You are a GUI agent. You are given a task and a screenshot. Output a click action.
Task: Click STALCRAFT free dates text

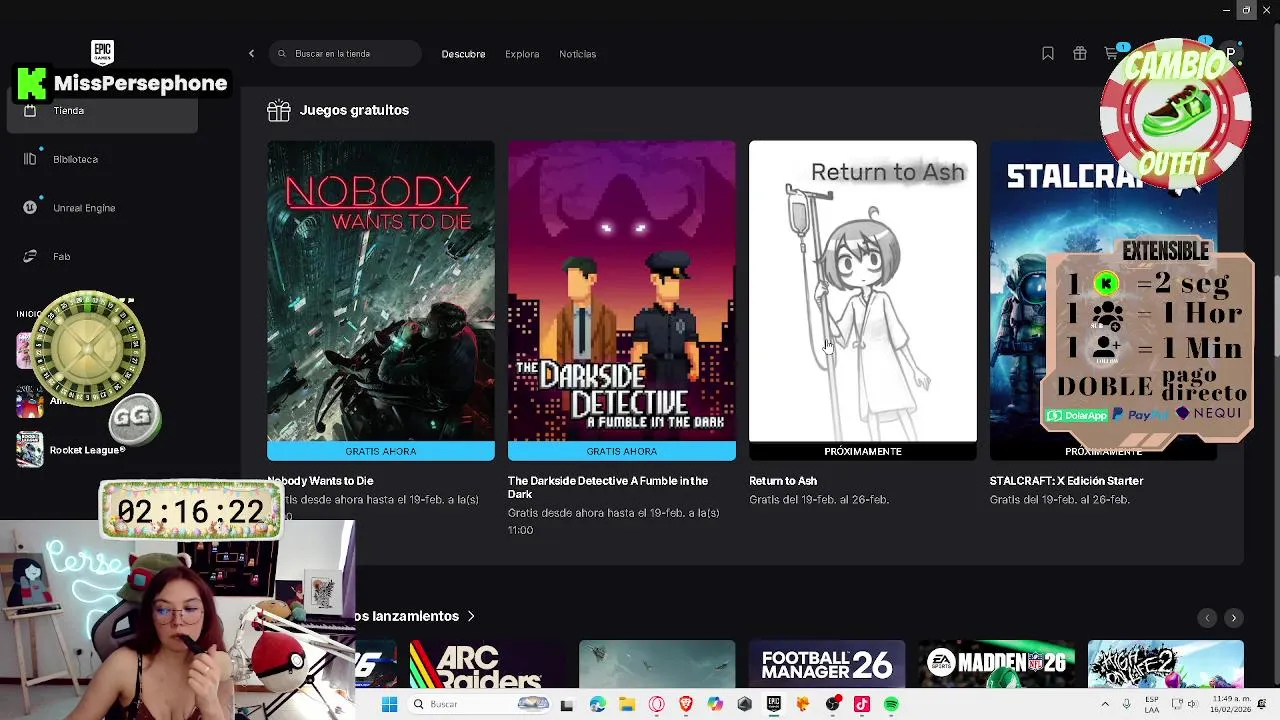1060,500
